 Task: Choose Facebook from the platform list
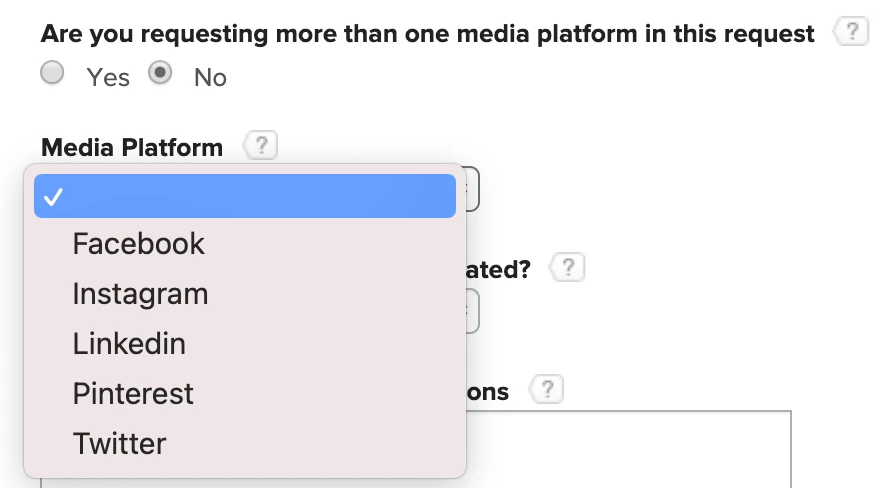pos(245,244)
